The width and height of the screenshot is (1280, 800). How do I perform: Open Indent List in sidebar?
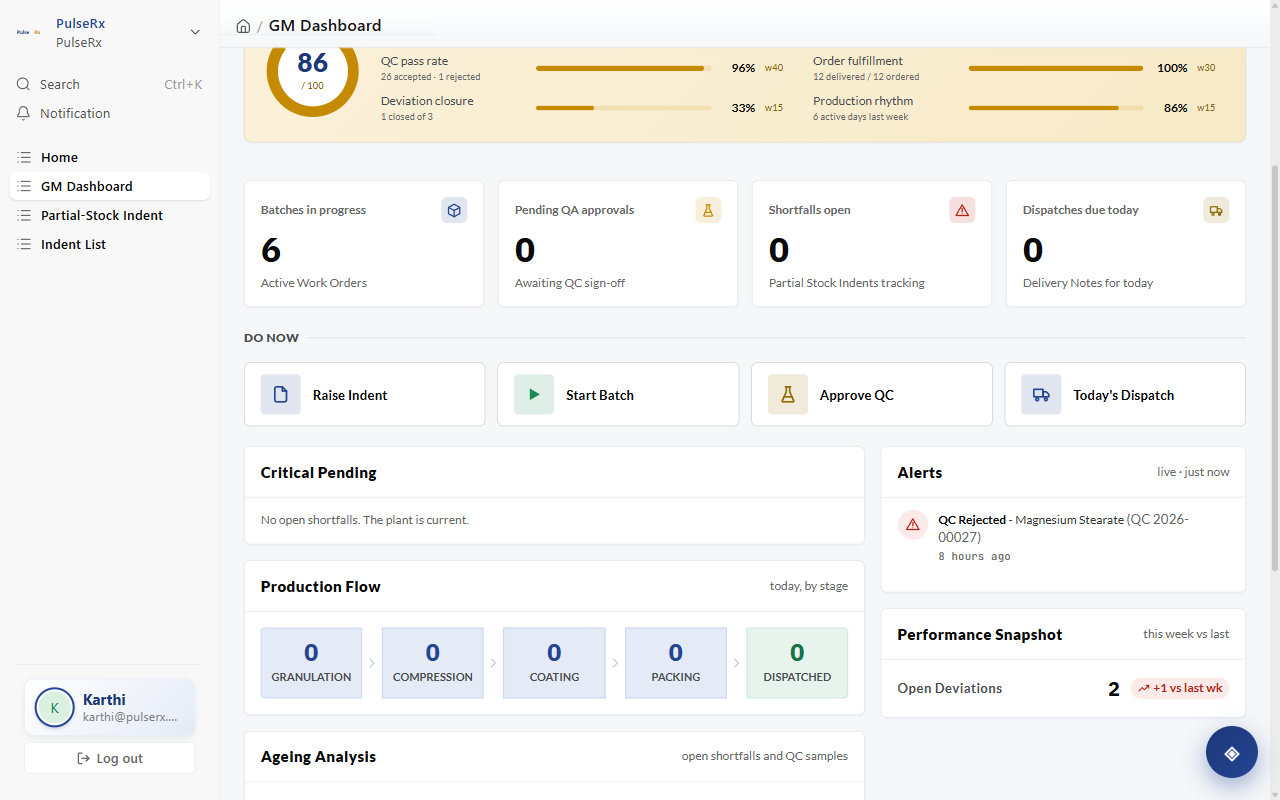[110, 244]
